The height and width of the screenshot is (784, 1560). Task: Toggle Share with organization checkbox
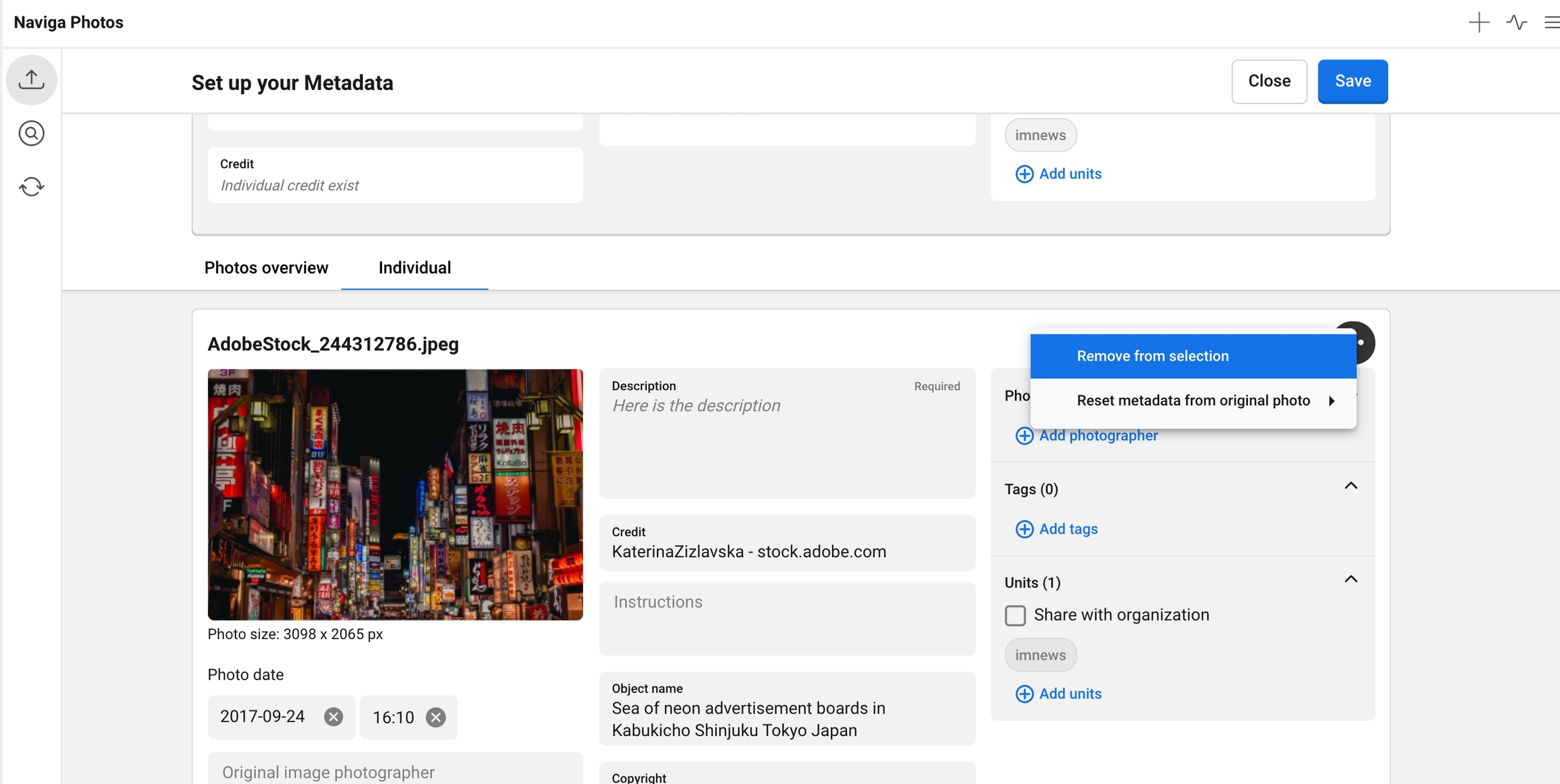pos(1015,615)
